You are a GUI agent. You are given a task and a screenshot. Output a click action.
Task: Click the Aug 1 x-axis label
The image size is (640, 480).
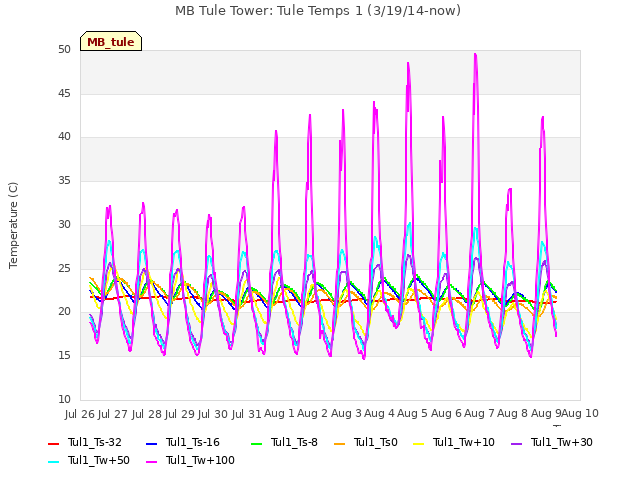click(x=279, y=413)
